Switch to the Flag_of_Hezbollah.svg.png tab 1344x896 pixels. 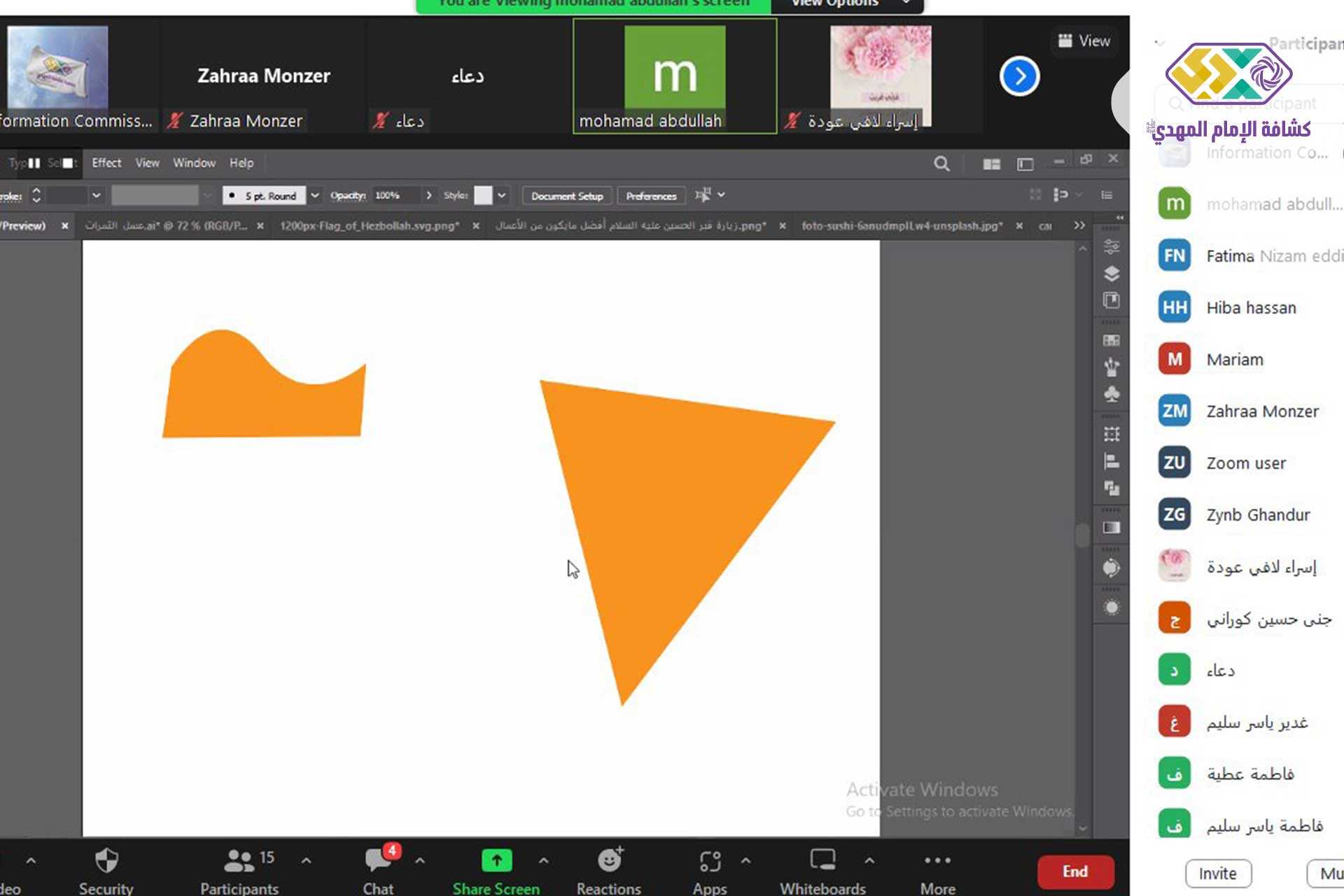tap(370, 226)
